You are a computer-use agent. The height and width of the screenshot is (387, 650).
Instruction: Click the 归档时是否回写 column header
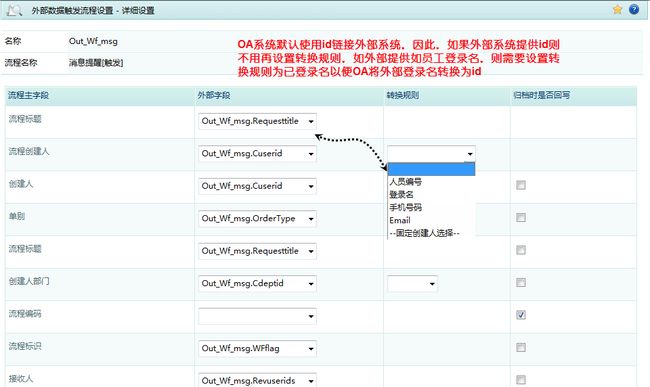click(541, 95)
